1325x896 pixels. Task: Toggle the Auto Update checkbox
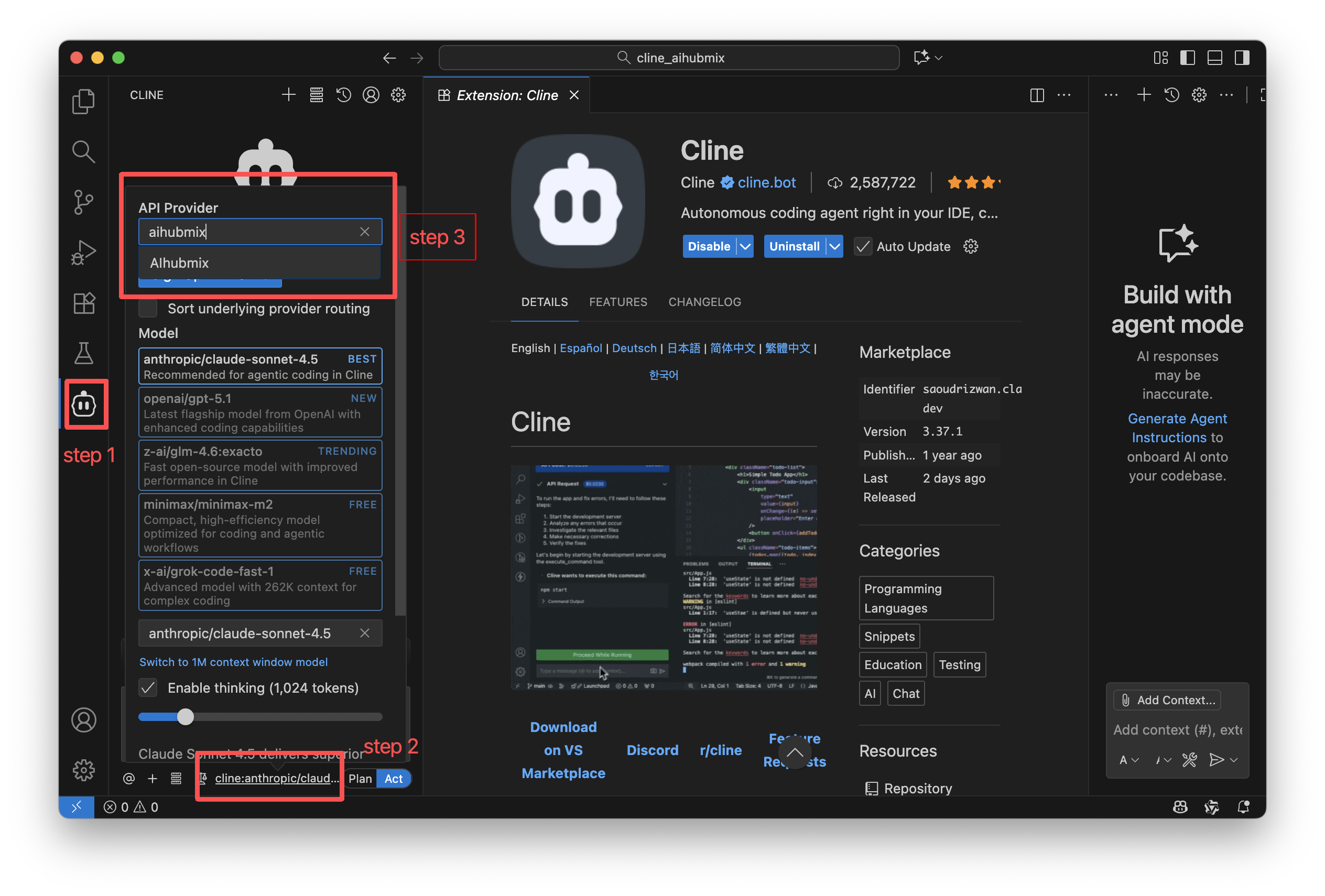(863, 247)
